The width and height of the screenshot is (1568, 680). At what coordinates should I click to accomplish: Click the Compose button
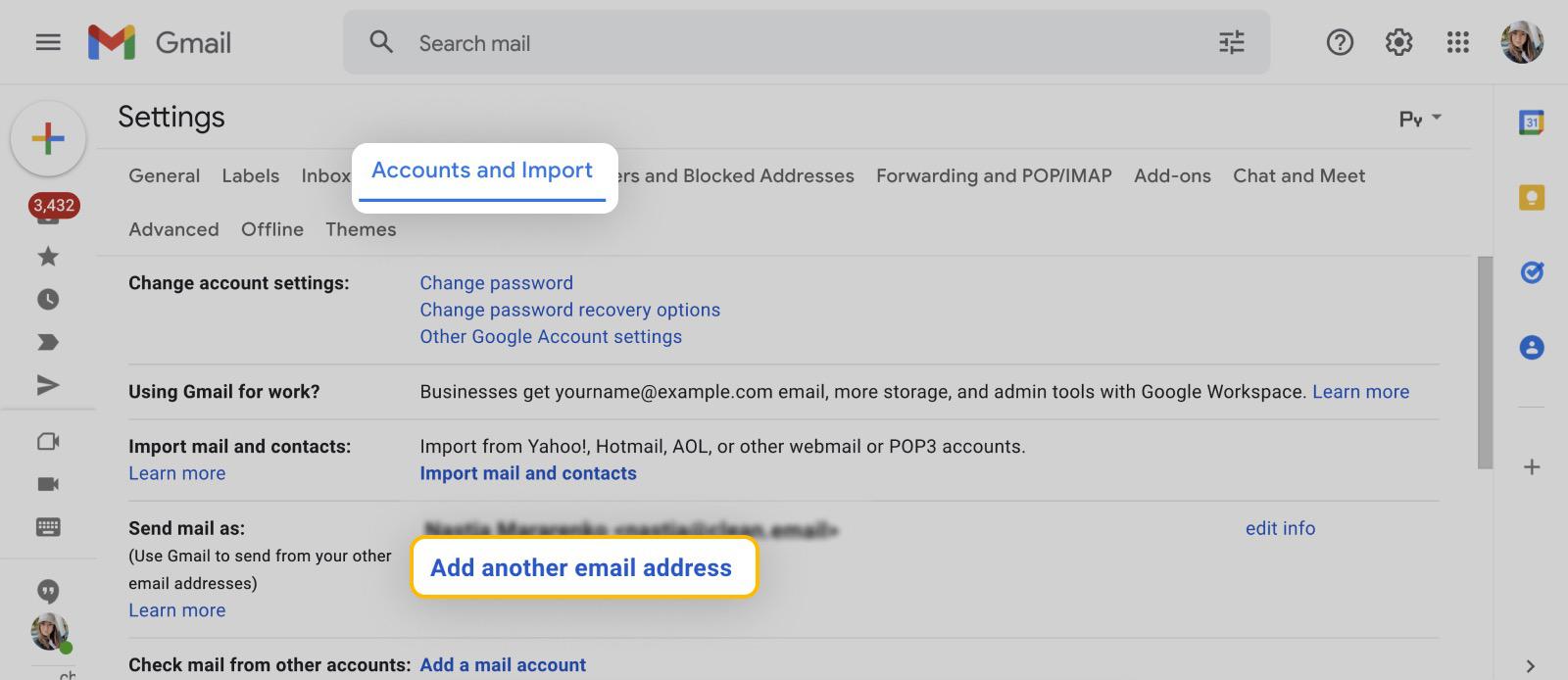click(49, 139)
